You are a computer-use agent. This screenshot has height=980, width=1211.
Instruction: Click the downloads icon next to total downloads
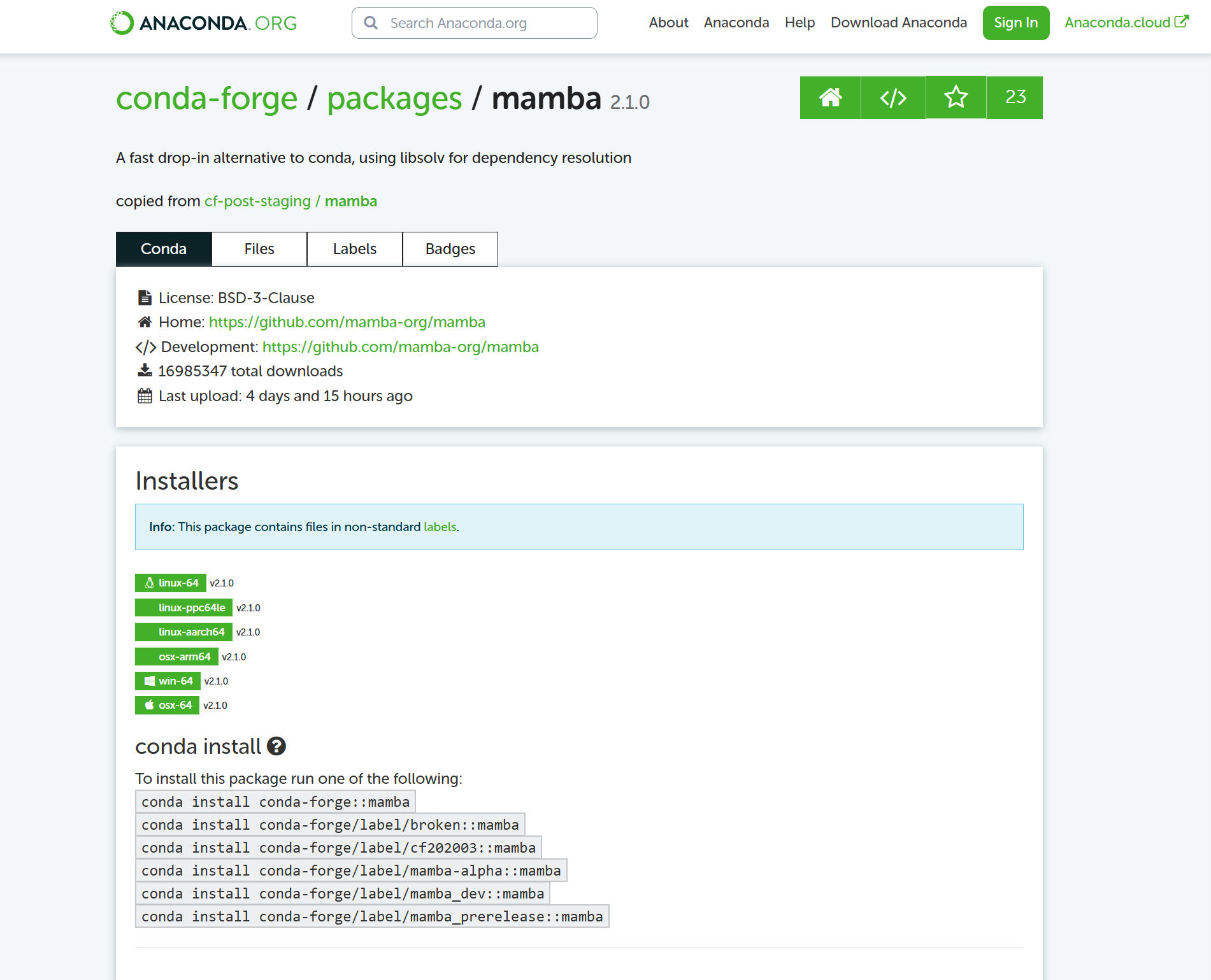(144, 370)
